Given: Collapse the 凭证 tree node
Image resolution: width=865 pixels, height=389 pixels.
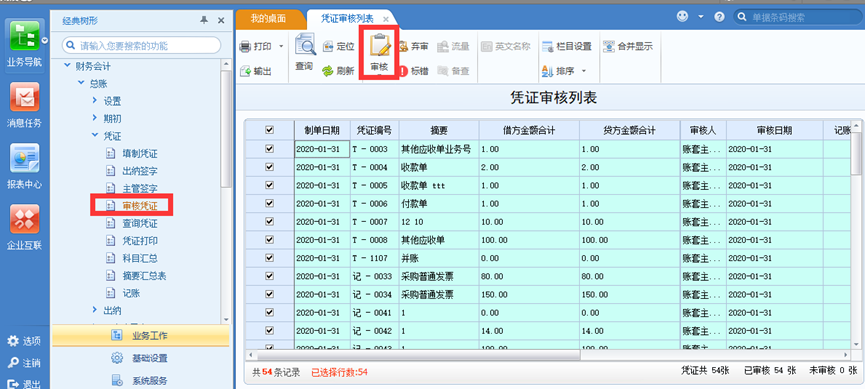Looking at the screenshot, I should coord(94,136).
